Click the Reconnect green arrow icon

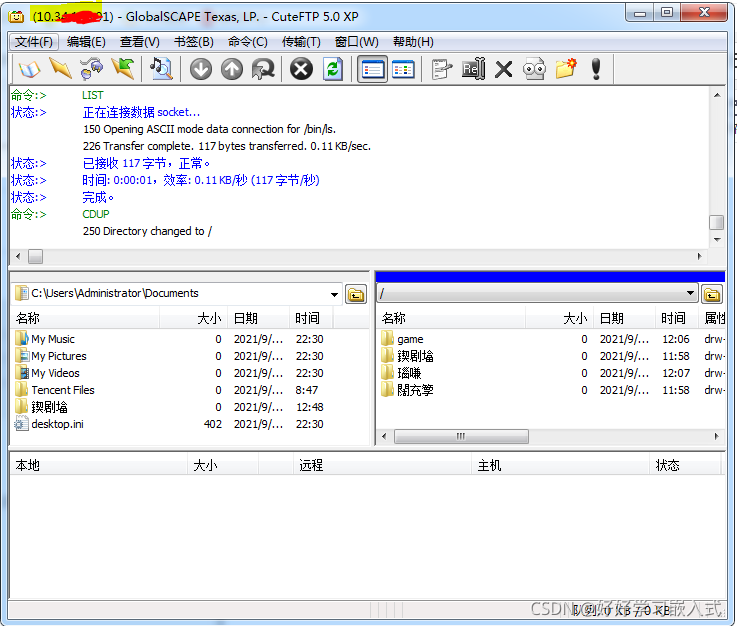point(123,70)
